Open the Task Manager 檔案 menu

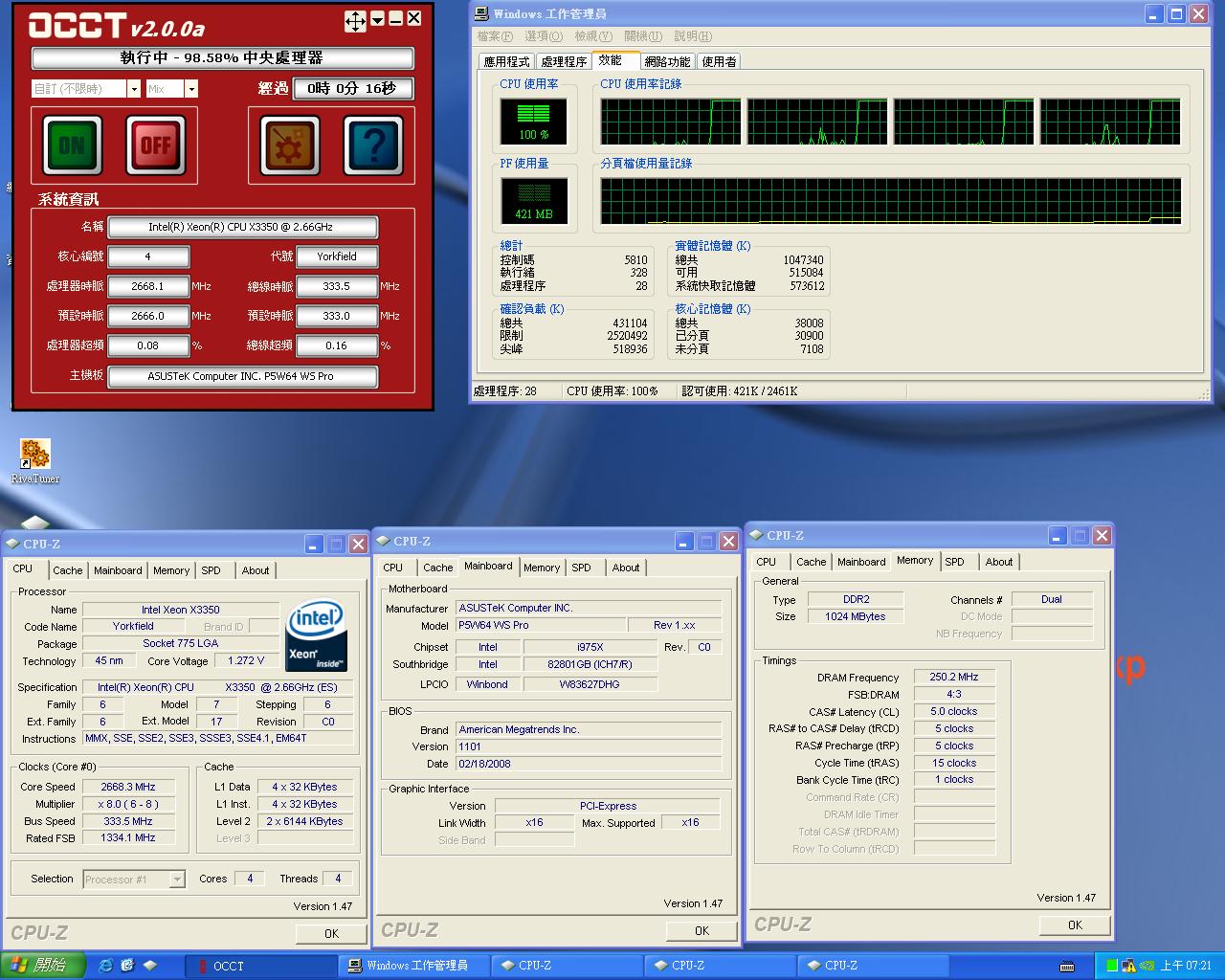pos(494,36)
